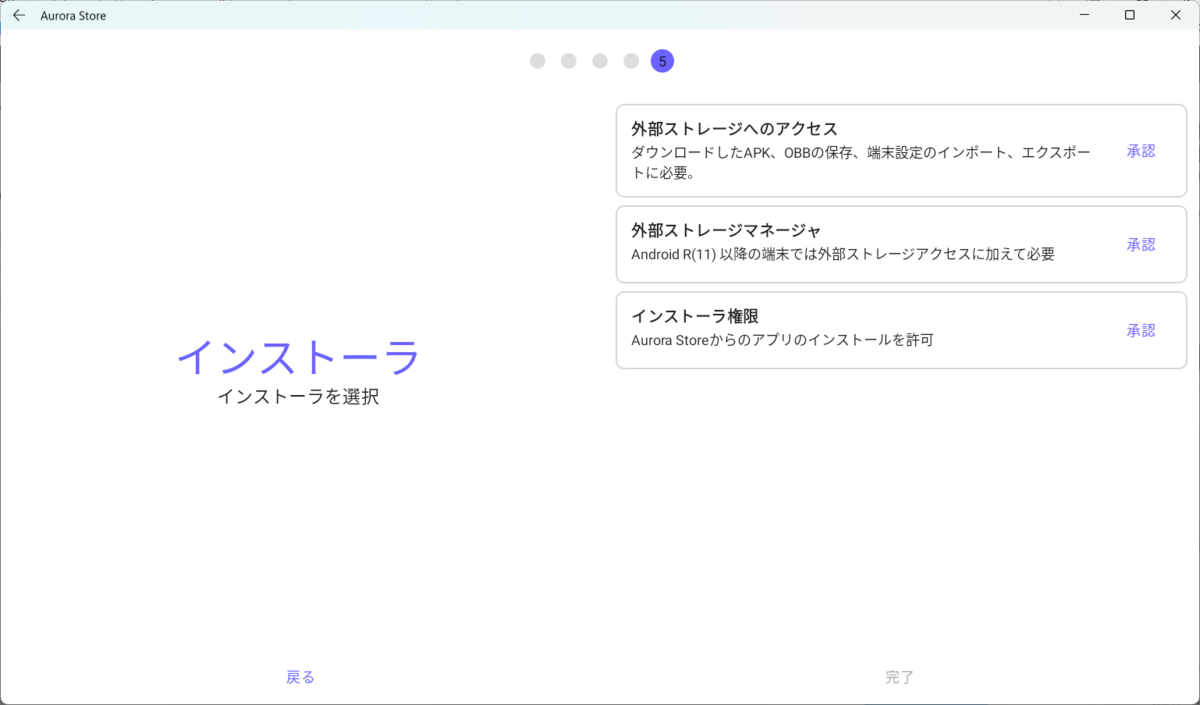Maximize the Aurora Store window
This screenshot has height=705, width=1200.
[1130, 15]
